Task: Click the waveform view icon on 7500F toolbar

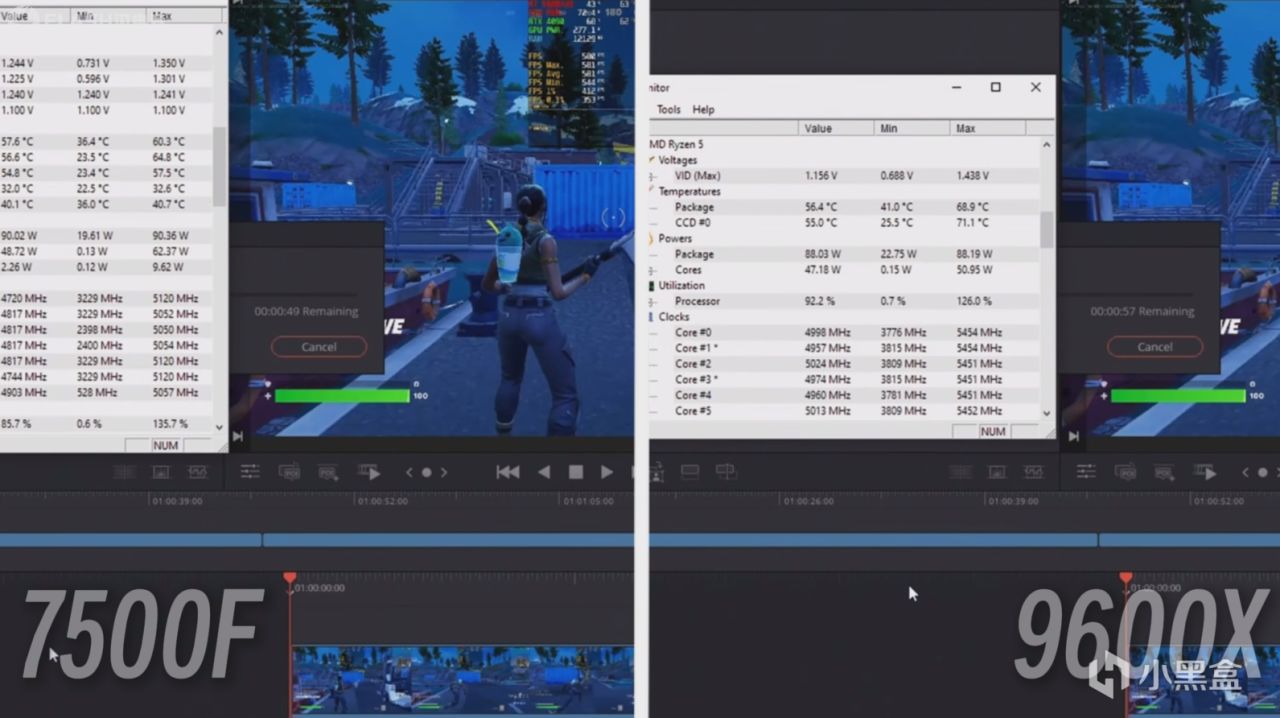Action: coord(197,472)
